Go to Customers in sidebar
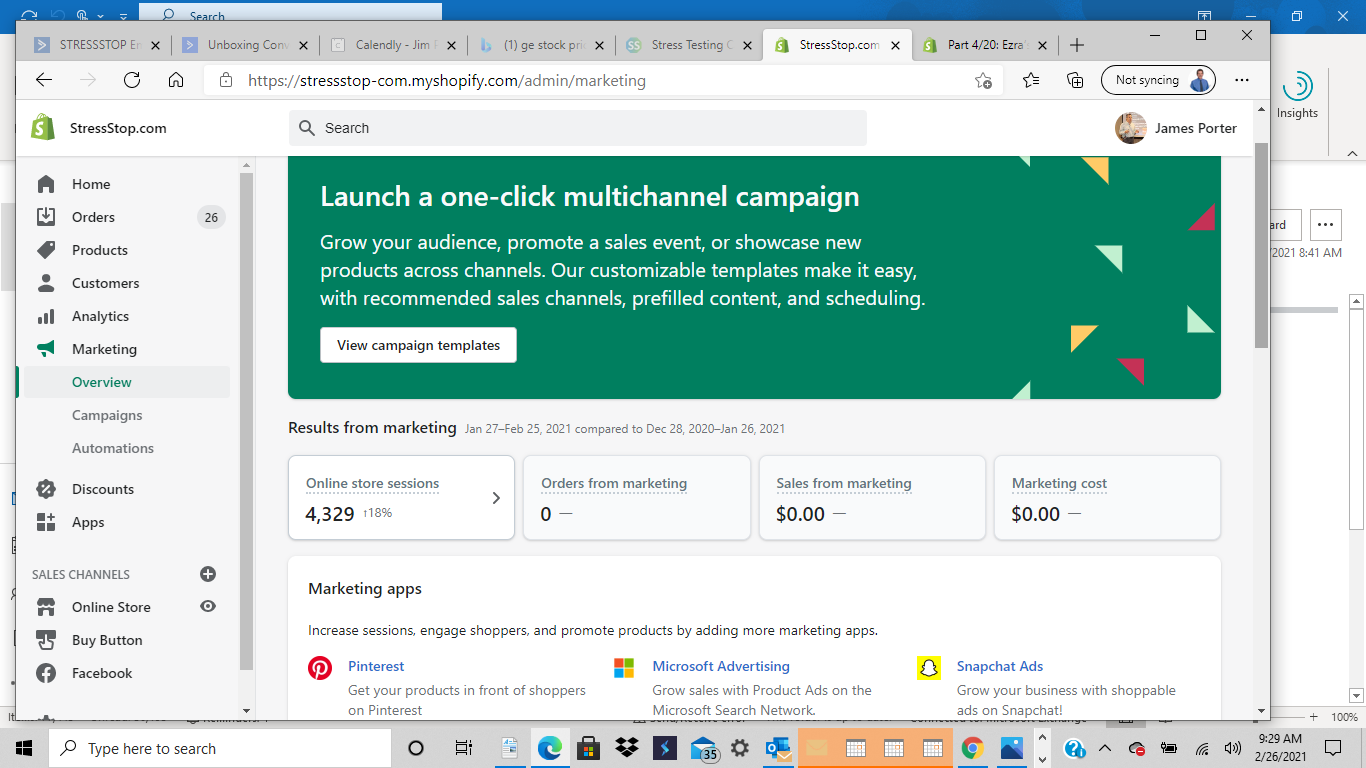1366x768 pixels. [105, 283]
